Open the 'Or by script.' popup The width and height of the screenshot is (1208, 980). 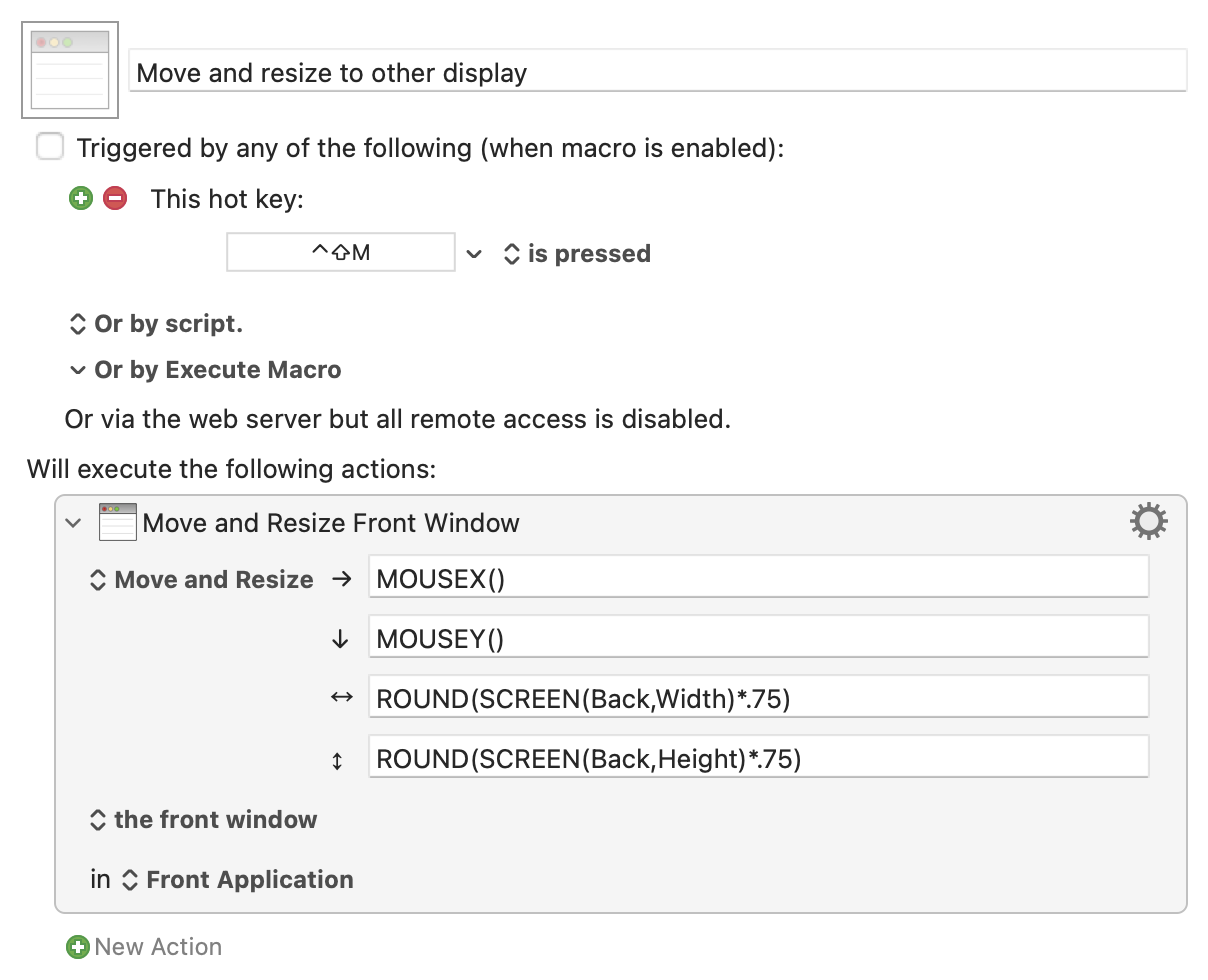point(155,324)
